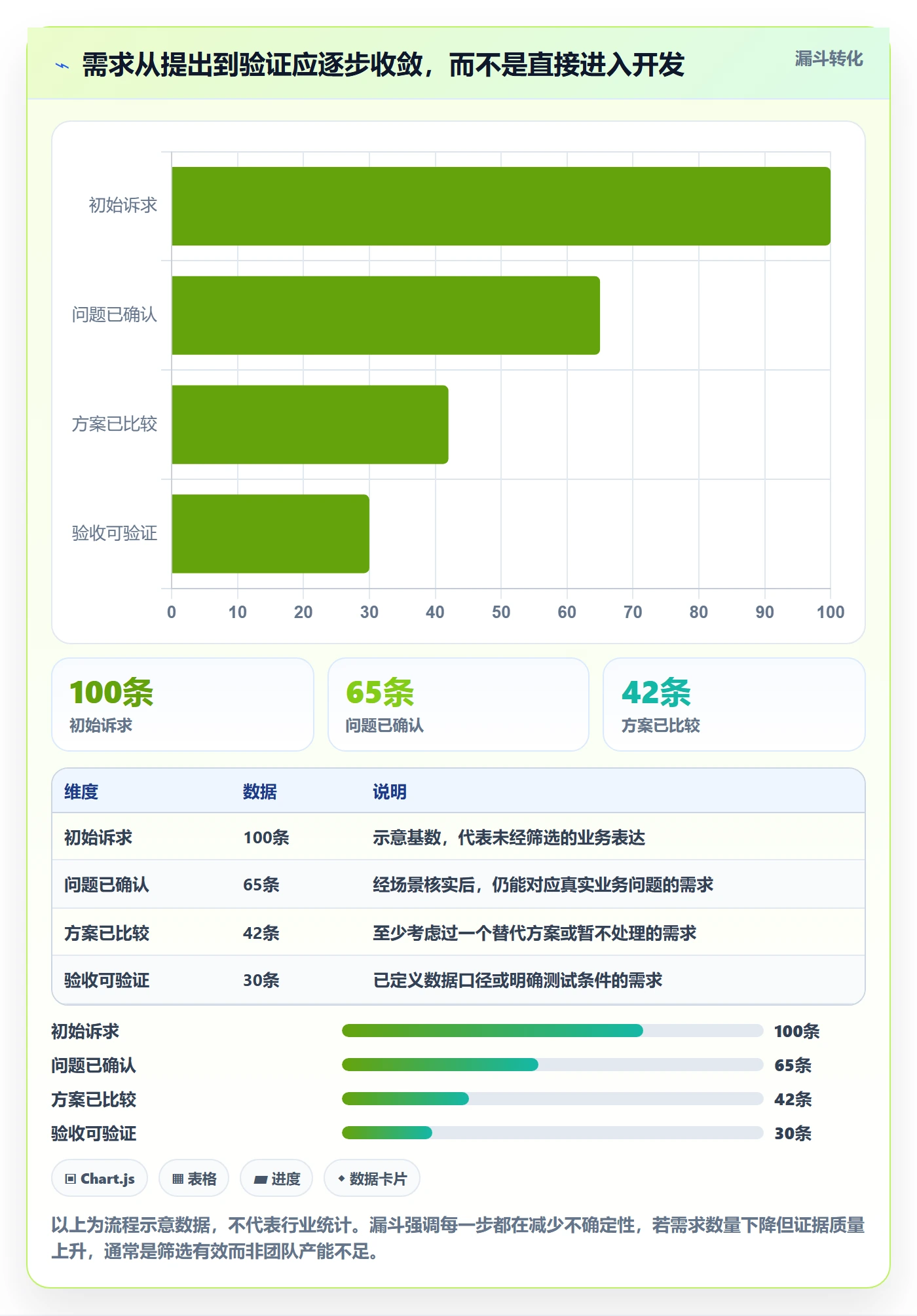This screenshot has height=1316, width=917.
Task: Click the 42条 progress bar for 方案已比较
Action: click(x=553, y=1099)
